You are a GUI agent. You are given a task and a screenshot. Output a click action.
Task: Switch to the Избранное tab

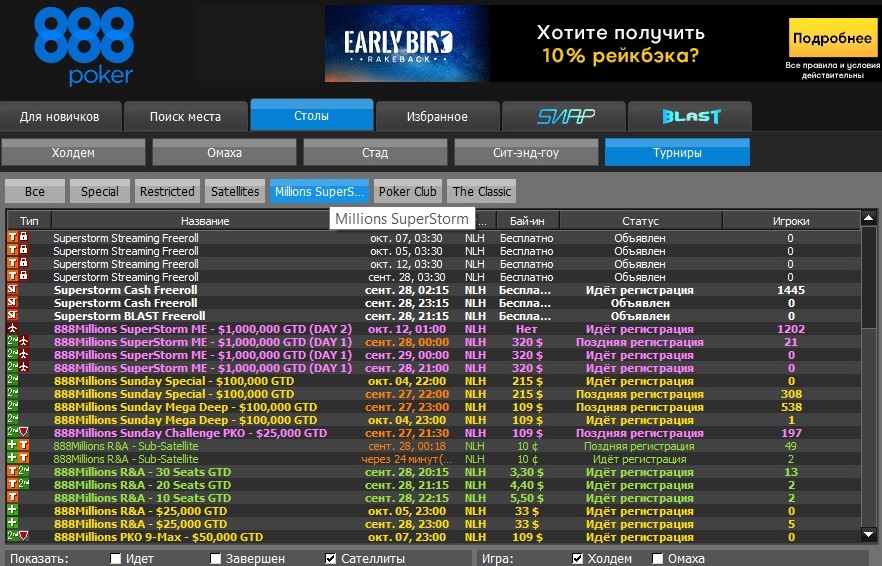[437, 116]
